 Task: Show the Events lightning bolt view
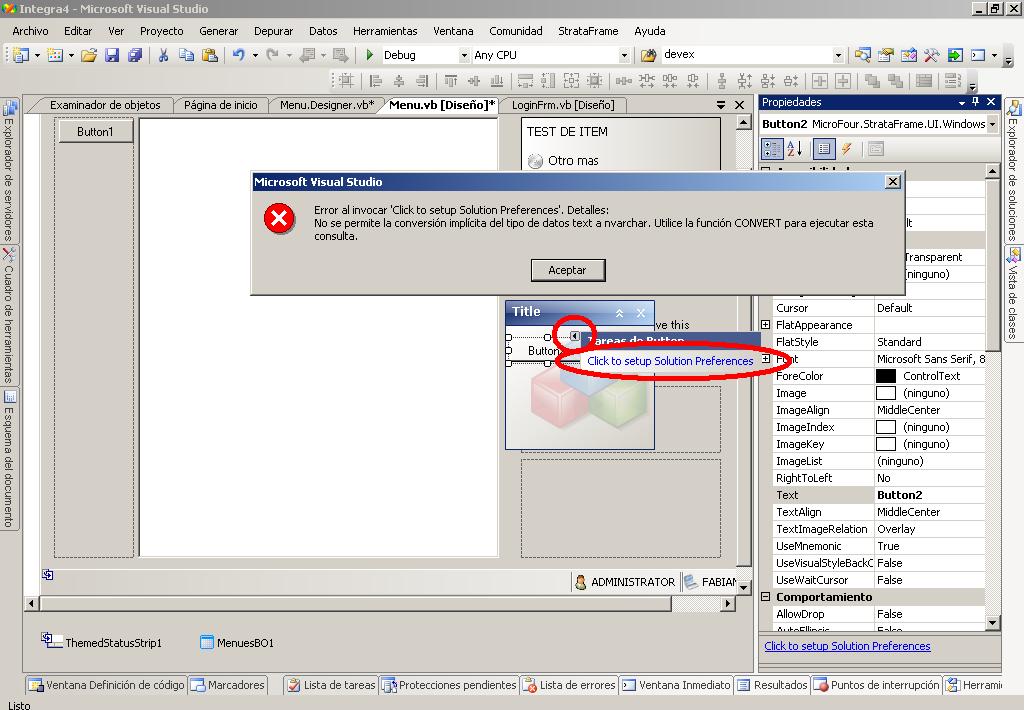847,149
